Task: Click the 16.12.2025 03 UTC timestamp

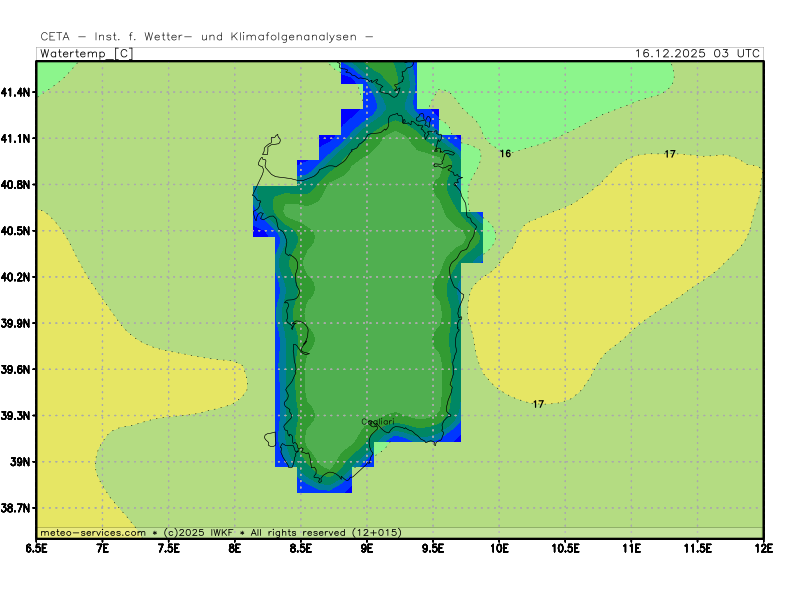Action: 697,53
